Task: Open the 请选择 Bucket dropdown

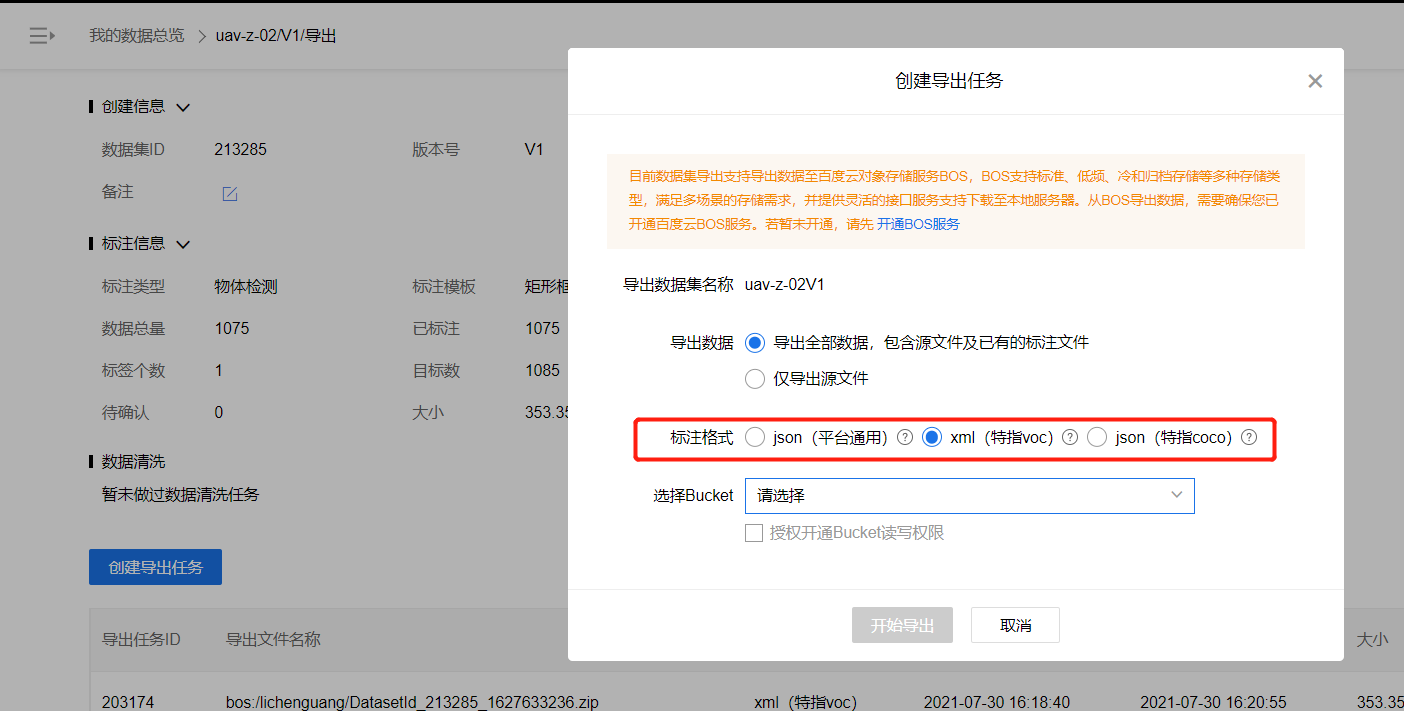Action: [x=969, y=495]
